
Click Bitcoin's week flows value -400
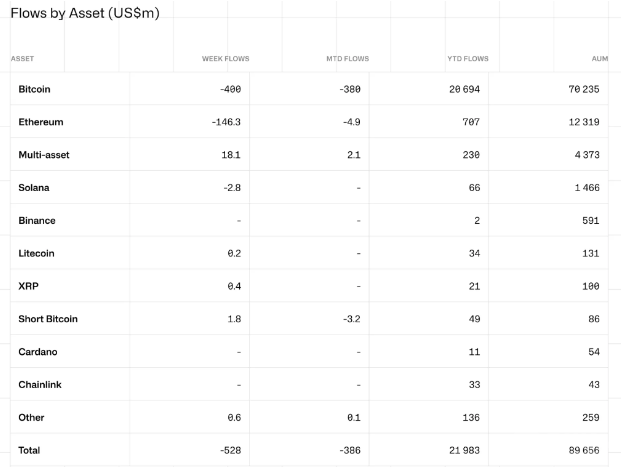(x=229, y=89)
